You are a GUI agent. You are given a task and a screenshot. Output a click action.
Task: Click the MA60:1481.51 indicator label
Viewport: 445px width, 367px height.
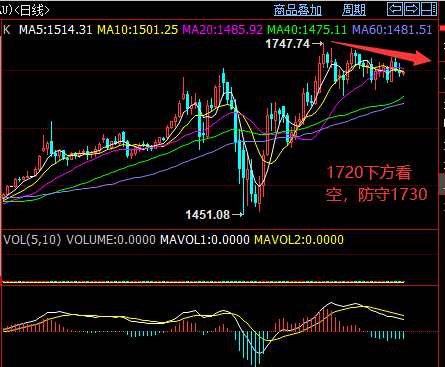pyautogui.click(x=392, y=30)
